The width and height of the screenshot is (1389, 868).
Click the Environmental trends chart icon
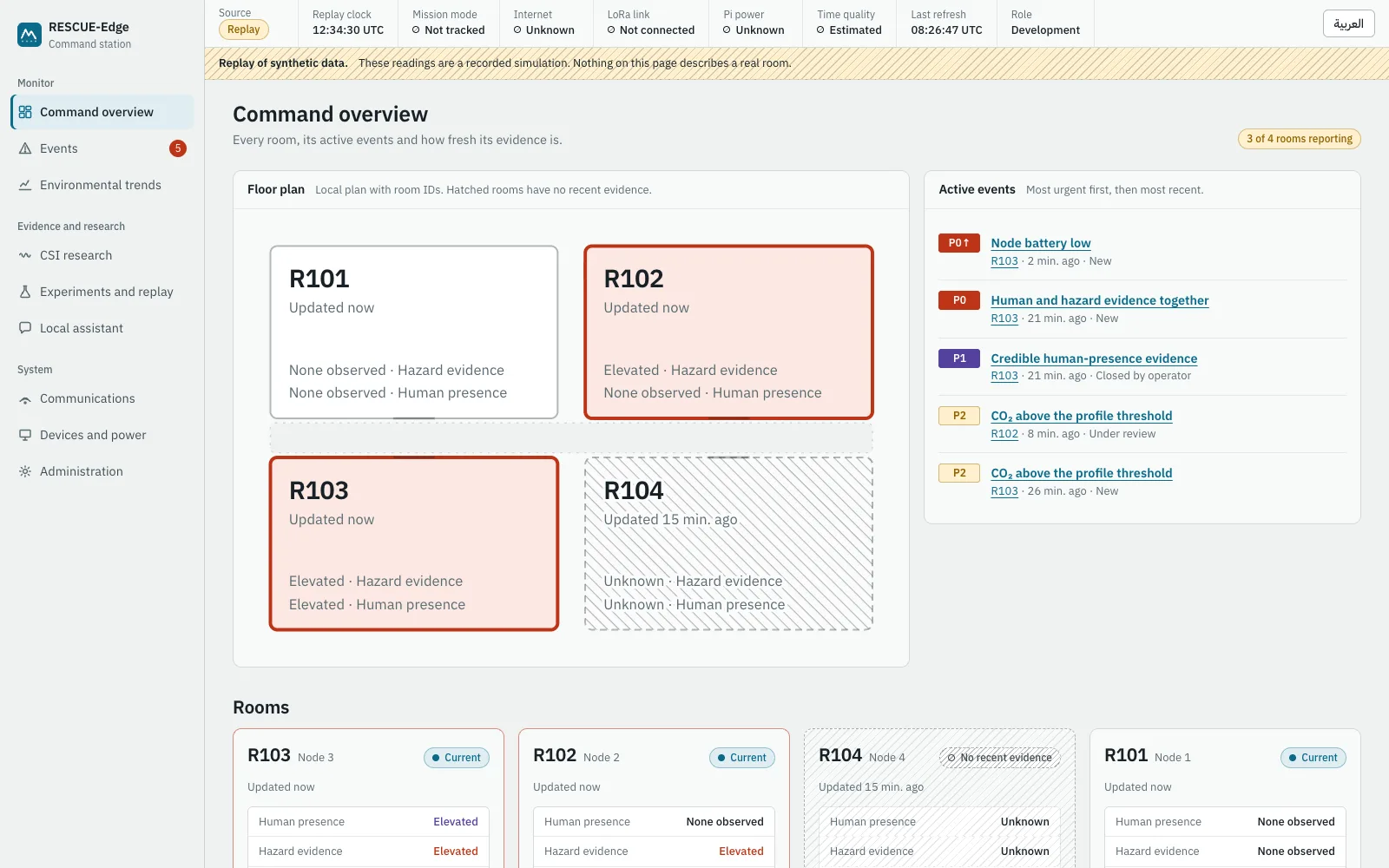click(x=25, y=185)
